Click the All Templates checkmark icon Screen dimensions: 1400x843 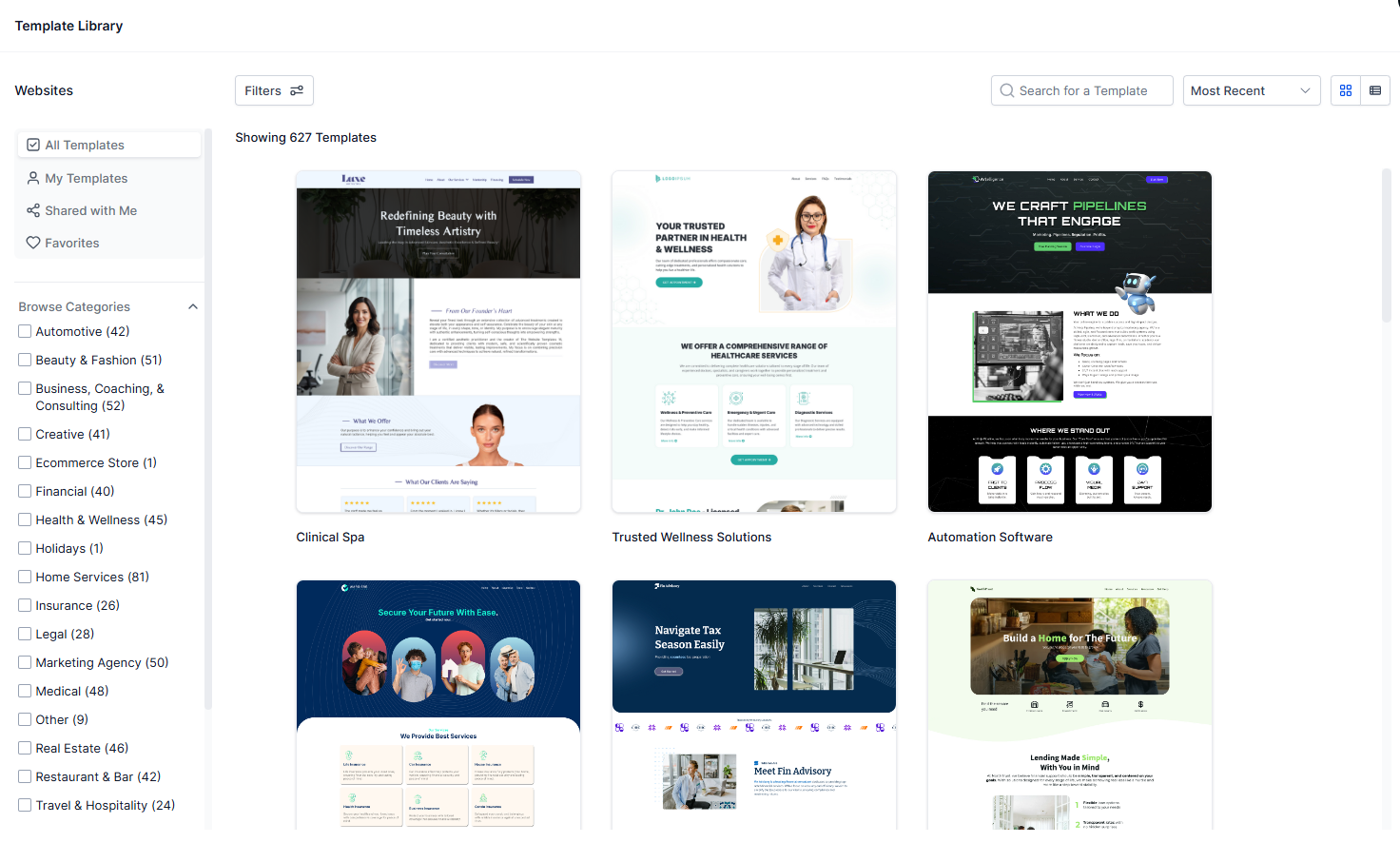pos(33,144)
